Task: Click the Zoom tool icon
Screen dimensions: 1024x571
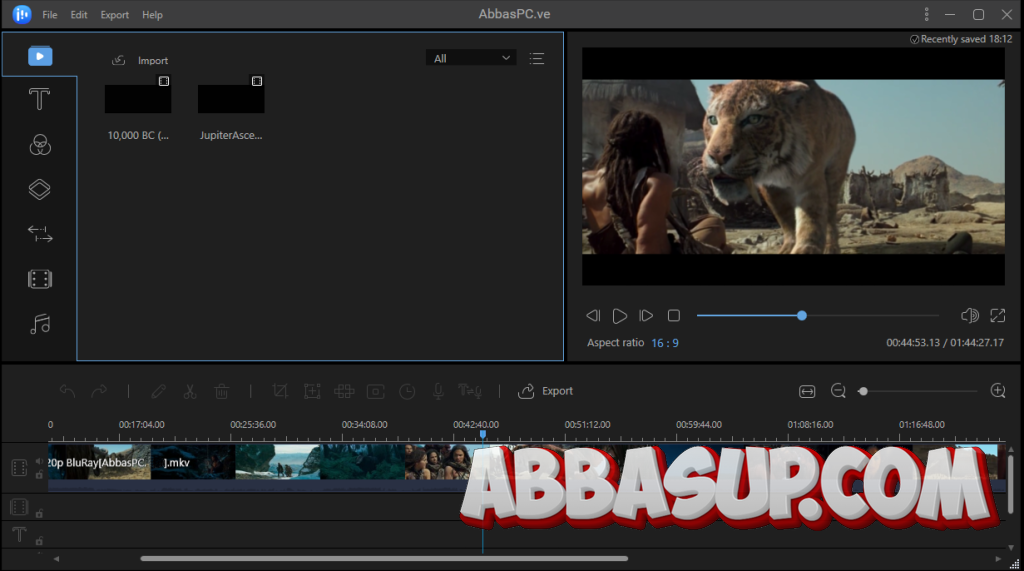Action: pos(312,391)
